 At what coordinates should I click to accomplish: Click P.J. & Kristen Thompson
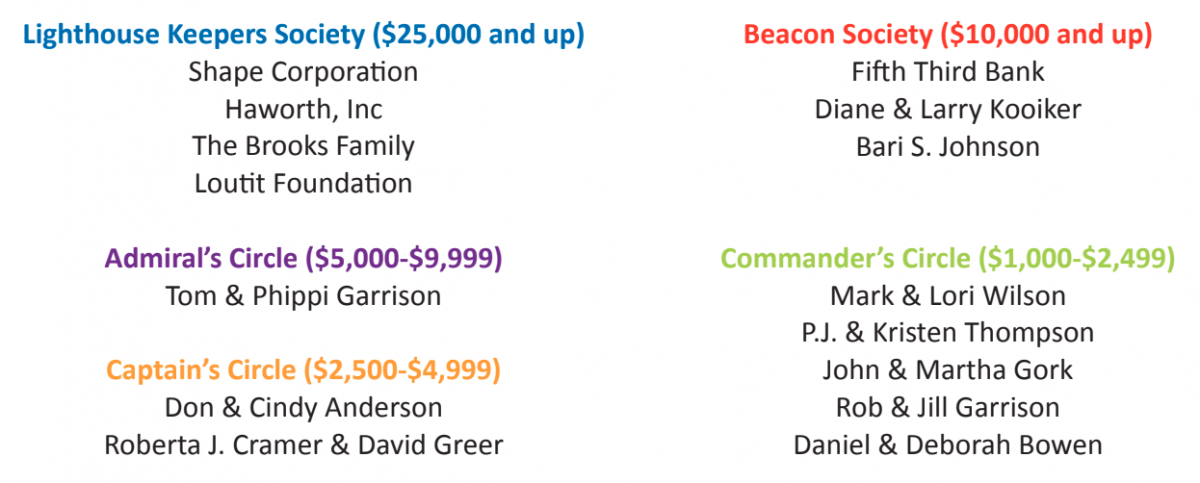tap(948, 333)
